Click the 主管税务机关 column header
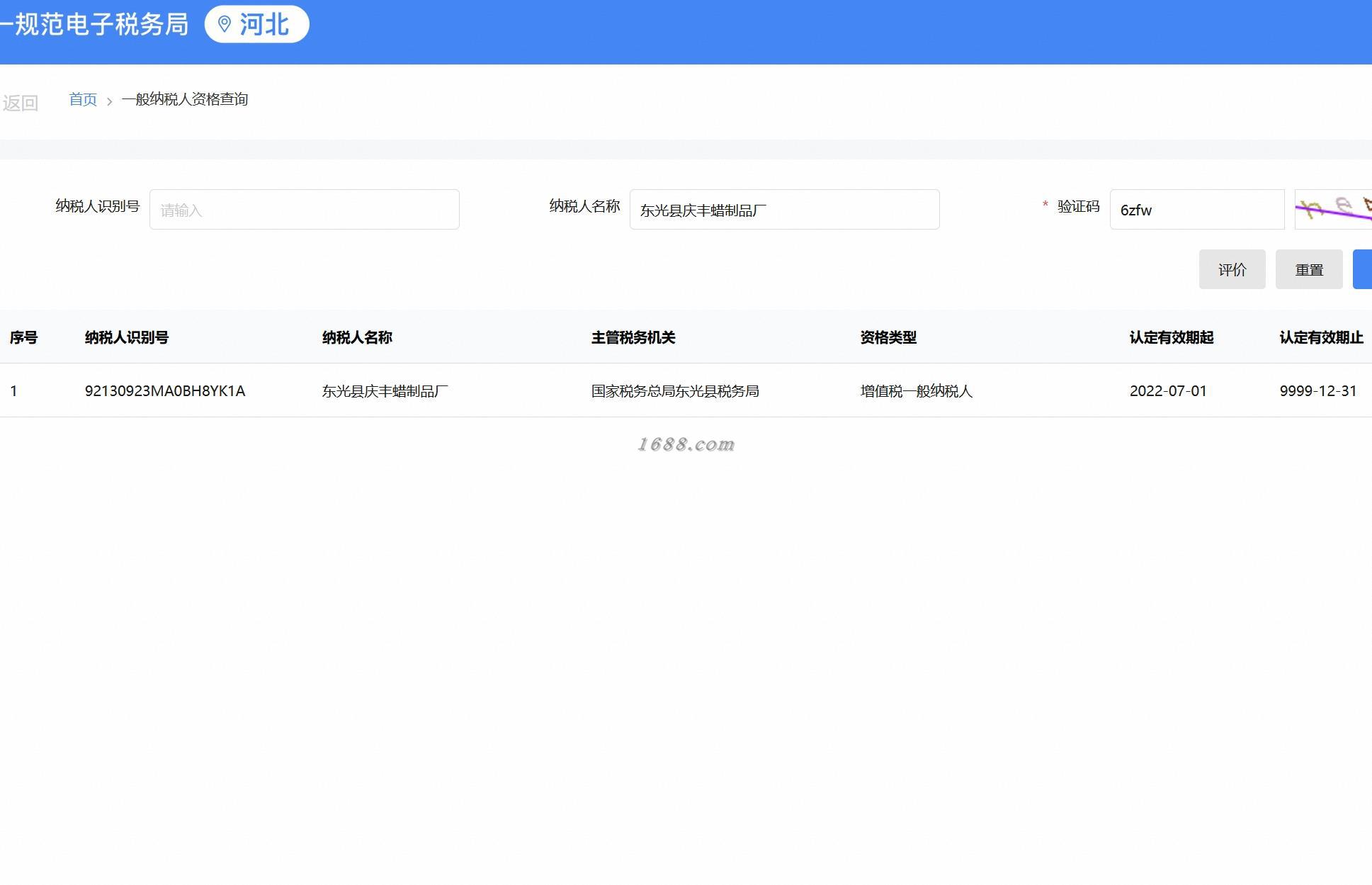Screen dimensions: 1372x885 click(633, 337)
